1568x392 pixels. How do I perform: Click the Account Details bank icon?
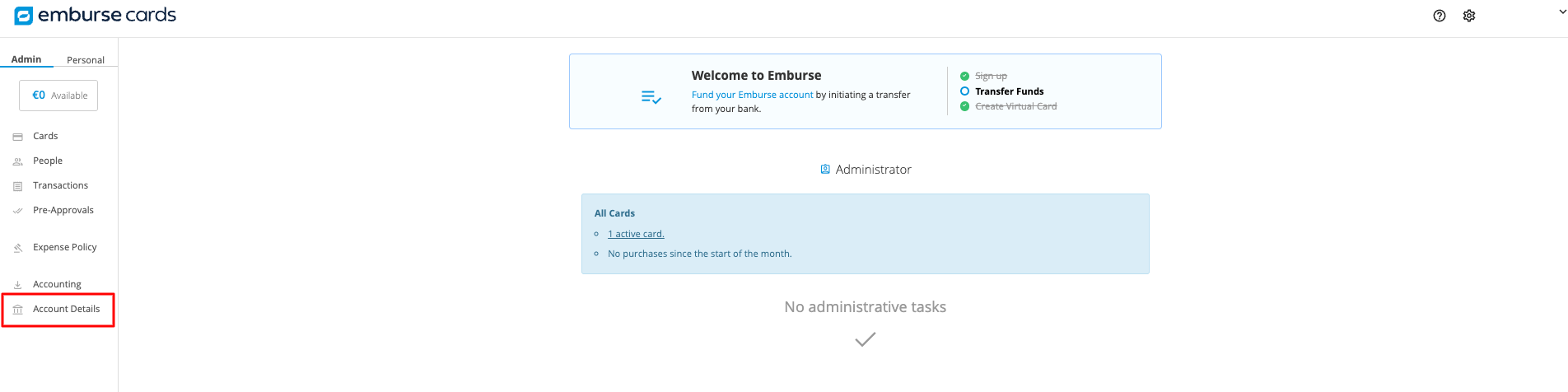point(17,310)
